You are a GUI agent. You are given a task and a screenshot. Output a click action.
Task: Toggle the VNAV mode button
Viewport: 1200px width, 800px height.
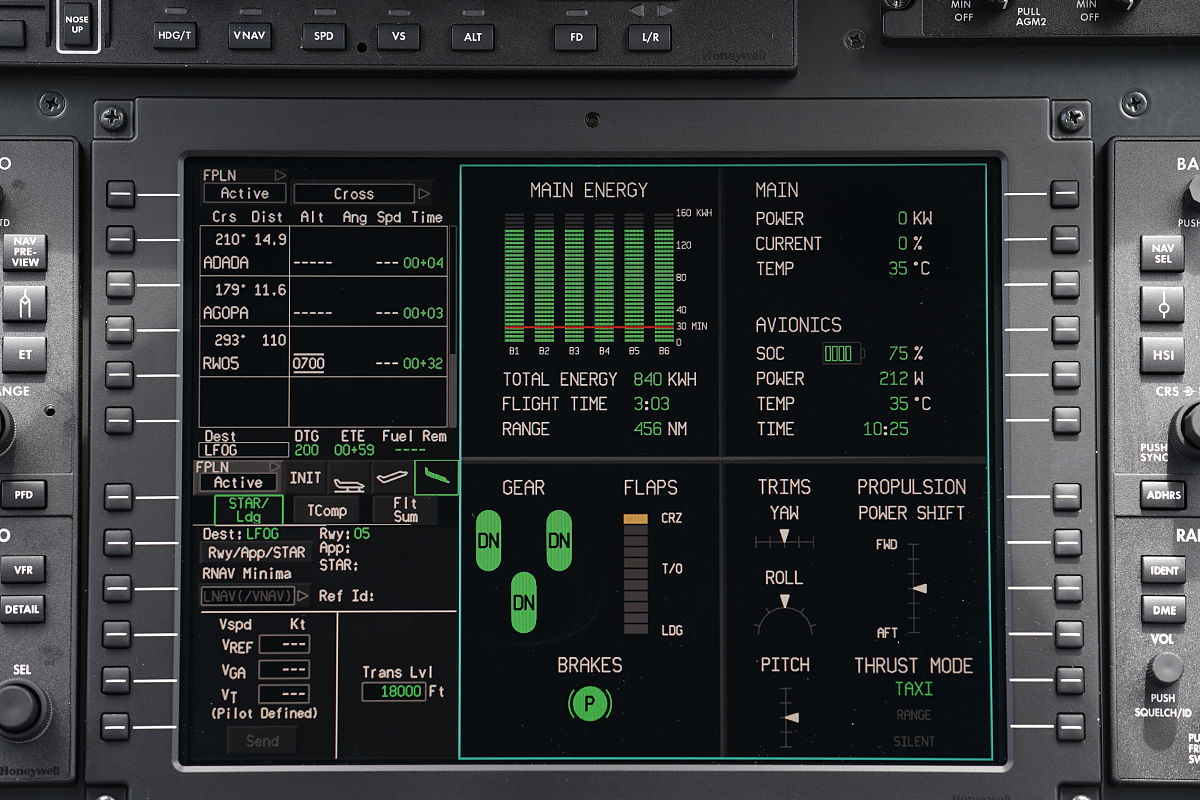[251, 35]
